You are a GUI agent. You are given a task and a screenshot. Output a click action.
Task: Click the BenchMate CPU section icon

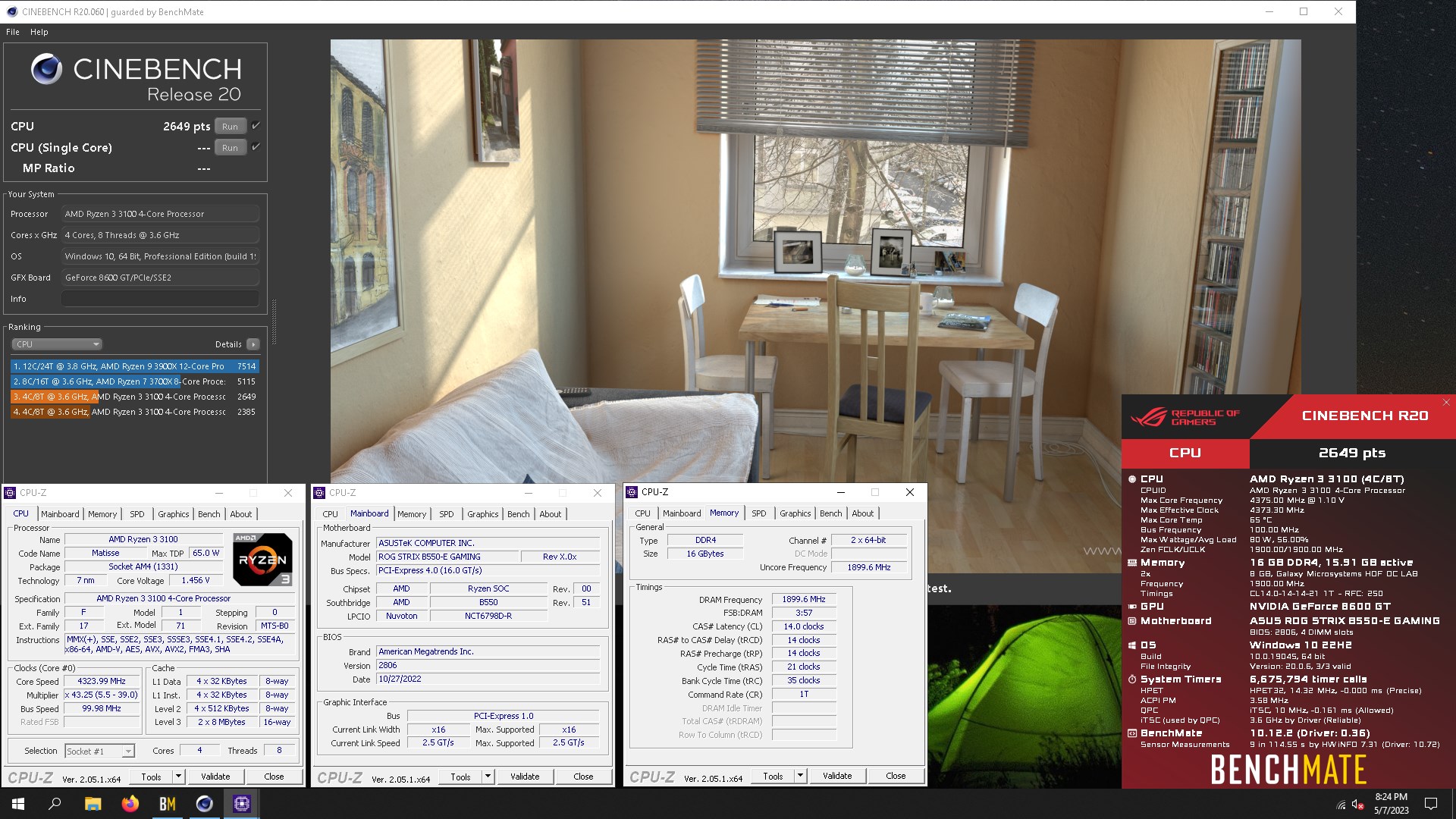click(x=1132, y=479)
